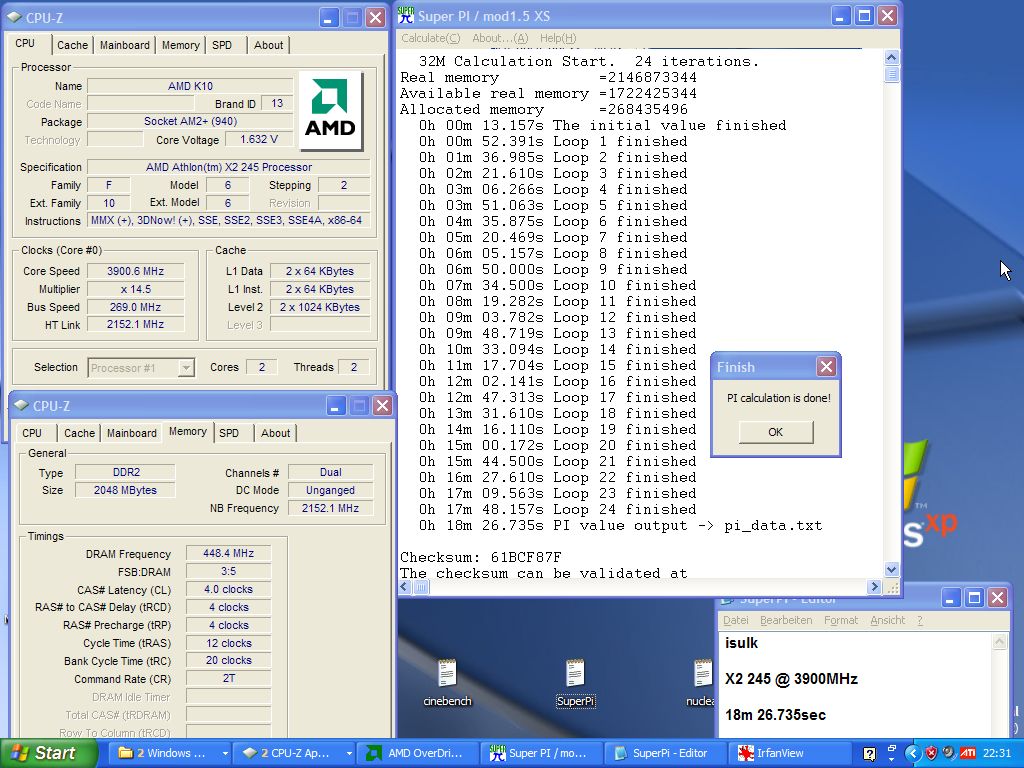This screenshot has height=768, width=1024.
Task: Expand the Windows group taskbar dropdown arrow
Action: pyautogui.click(x=225, y=753)
